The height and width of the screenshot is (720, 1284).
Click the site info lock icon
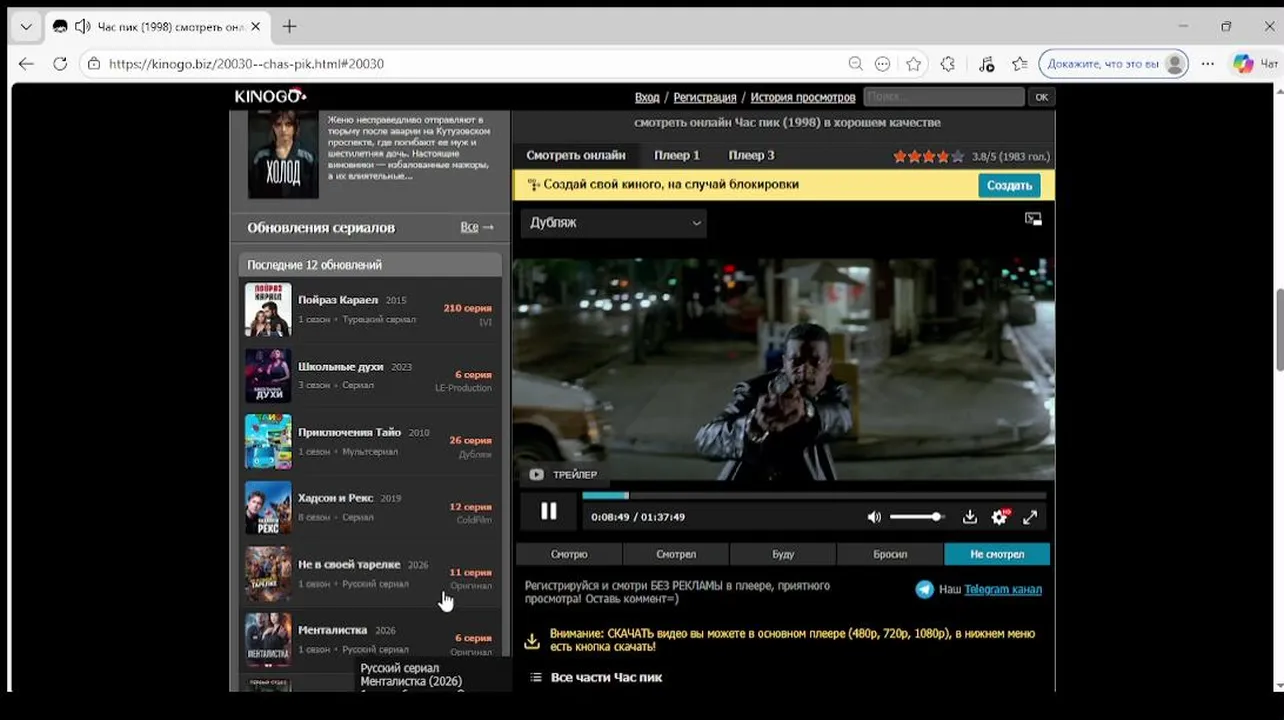(x=94, y=63)
